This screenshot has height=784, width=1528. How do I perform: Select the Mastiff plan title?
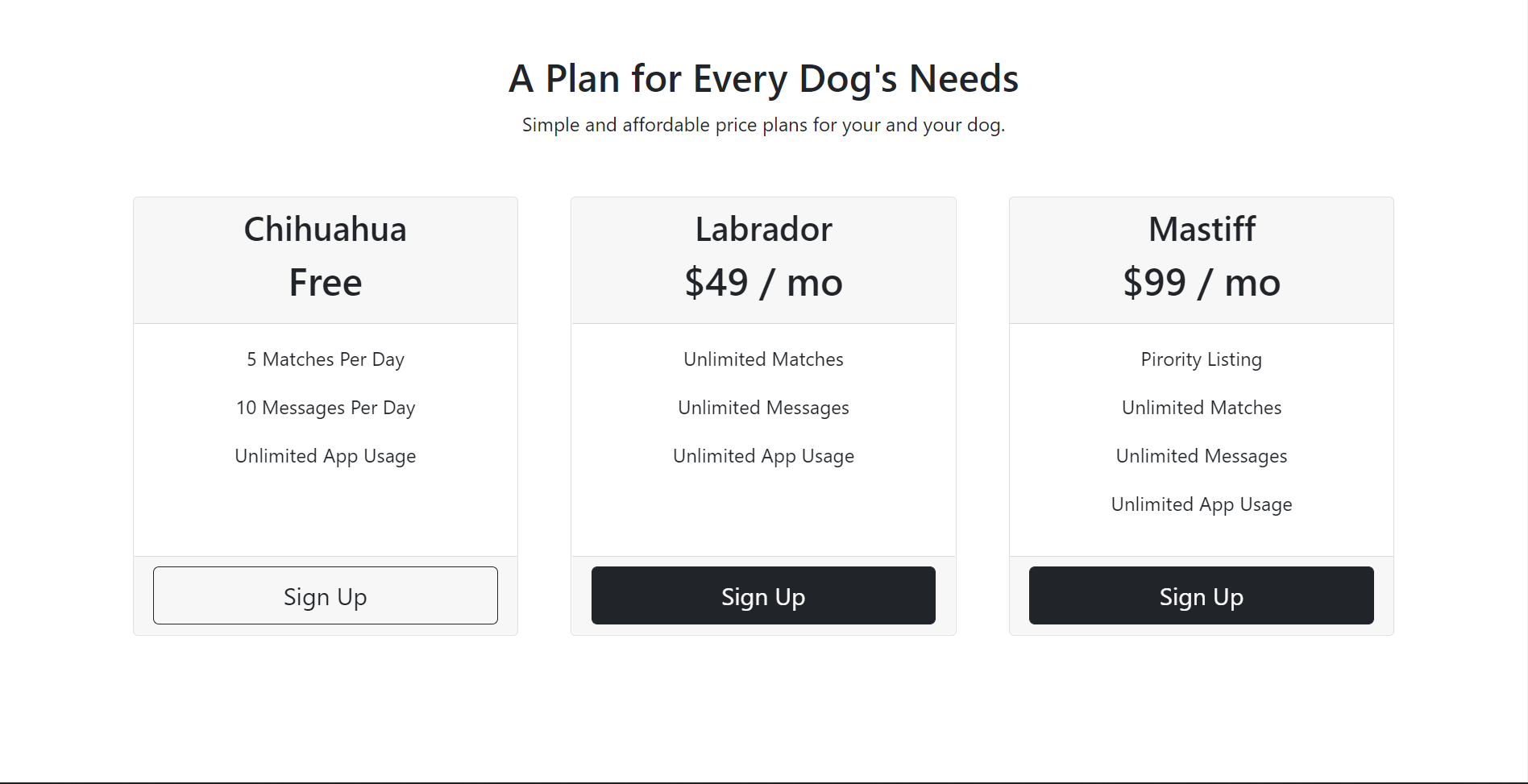[1201, 229]
